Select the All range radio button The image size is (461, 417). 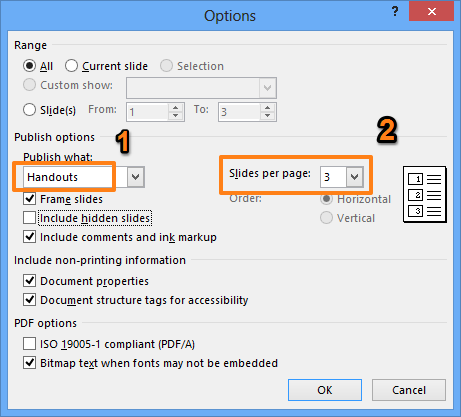(x=29, y=66)
